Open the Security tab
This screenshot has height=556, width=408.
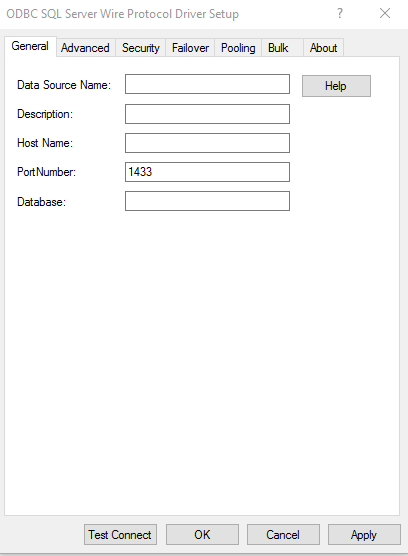pyautogui.click(x=141, y=48)
